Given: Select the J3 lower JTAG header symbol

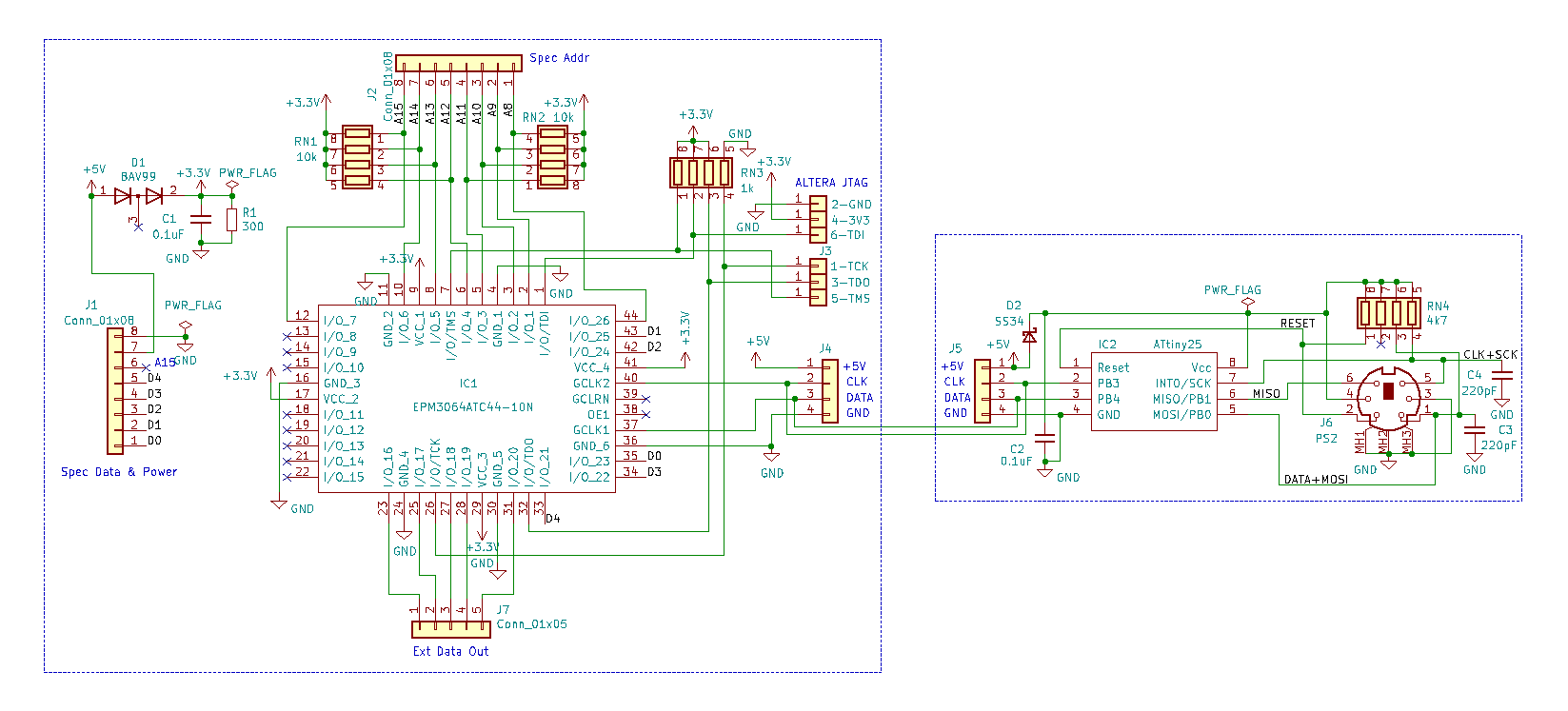Looking at the screenshot, I should (818, 282).
